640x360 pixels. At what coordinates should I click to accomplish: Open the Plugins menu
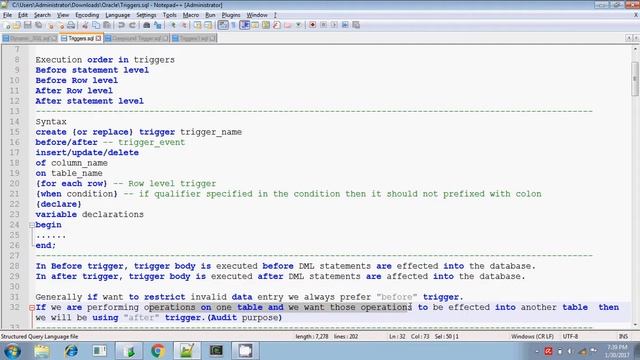click(x=231, y=15)
